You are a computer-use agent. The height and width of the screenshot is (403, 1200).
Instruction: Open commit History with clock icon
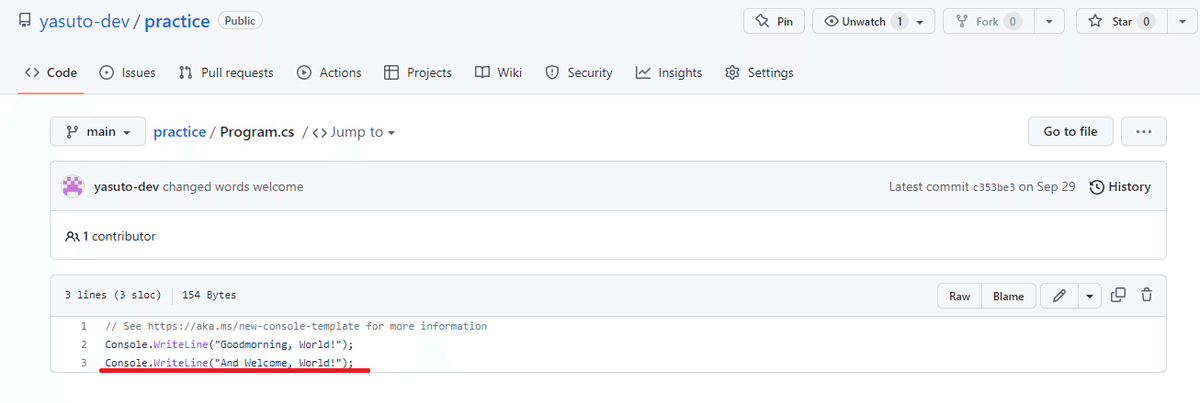point(1120,187)
